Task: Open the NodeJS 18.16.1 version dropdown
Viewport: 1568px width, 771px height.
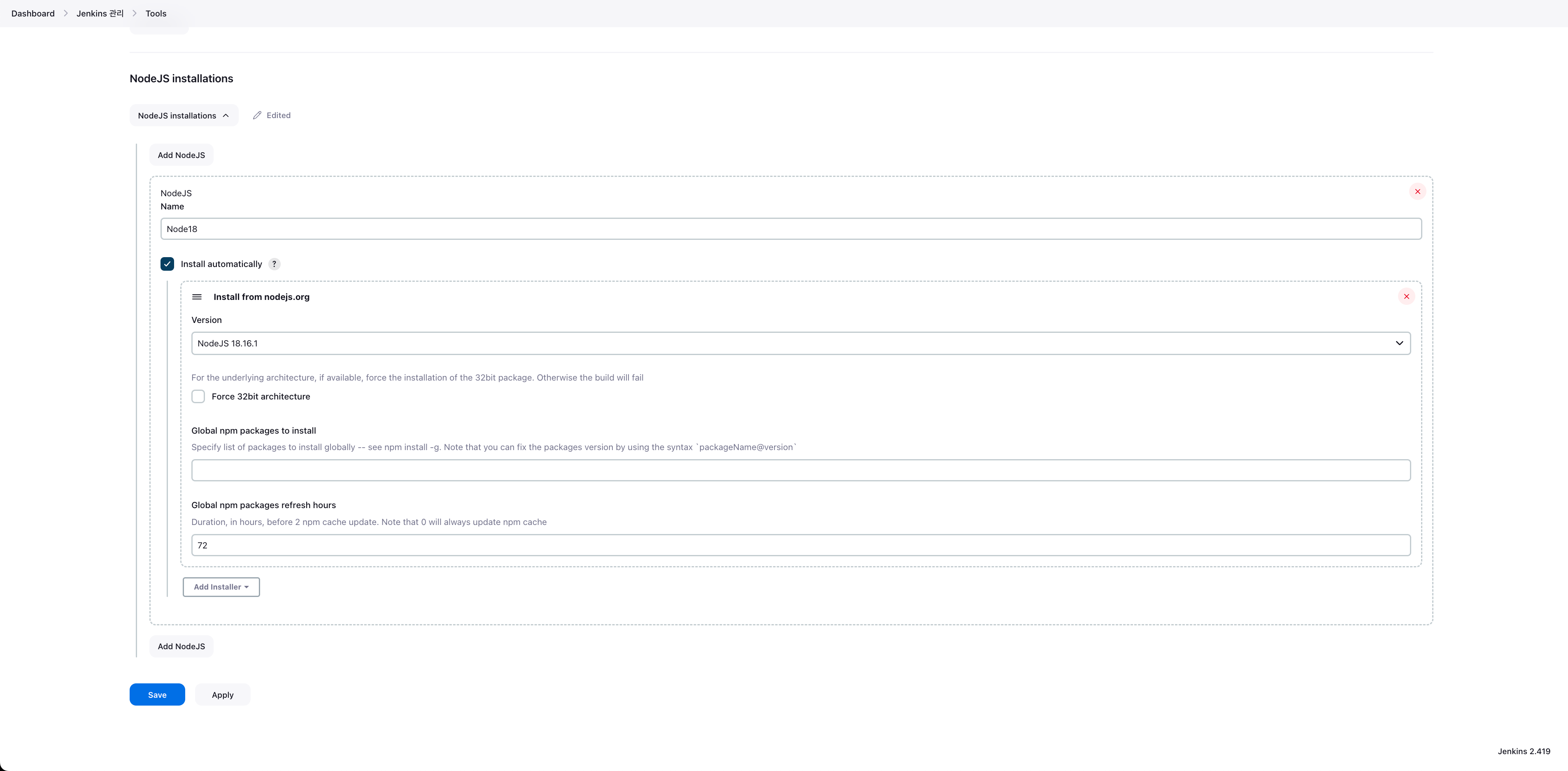Action: (800, 343)
